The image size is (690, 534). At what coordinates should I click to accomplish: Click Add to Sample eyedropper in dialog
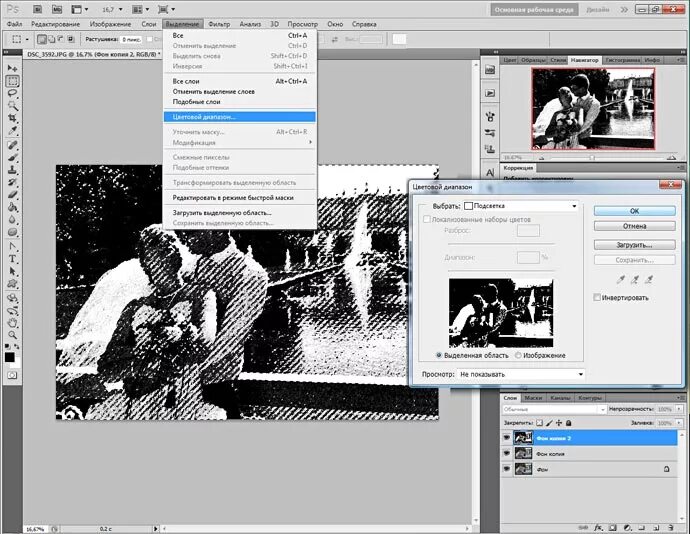point(635,279)
